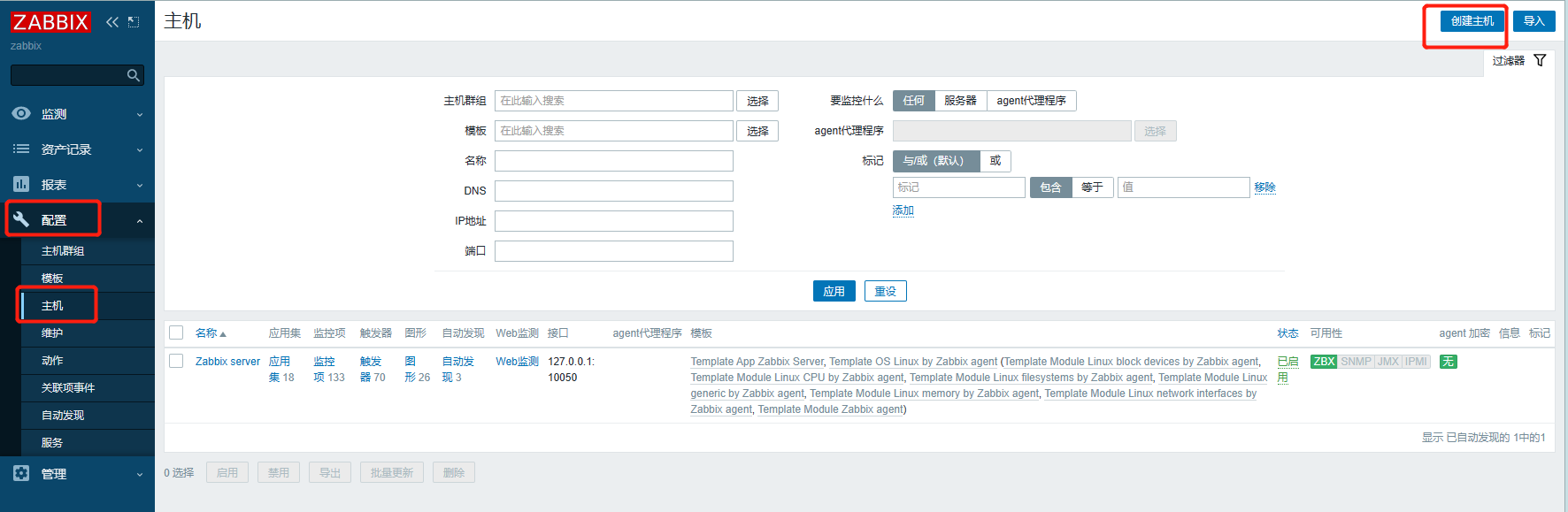Select agent代理程序 monitored-by option
The image size is (1568, 512).
point(1031,101)
